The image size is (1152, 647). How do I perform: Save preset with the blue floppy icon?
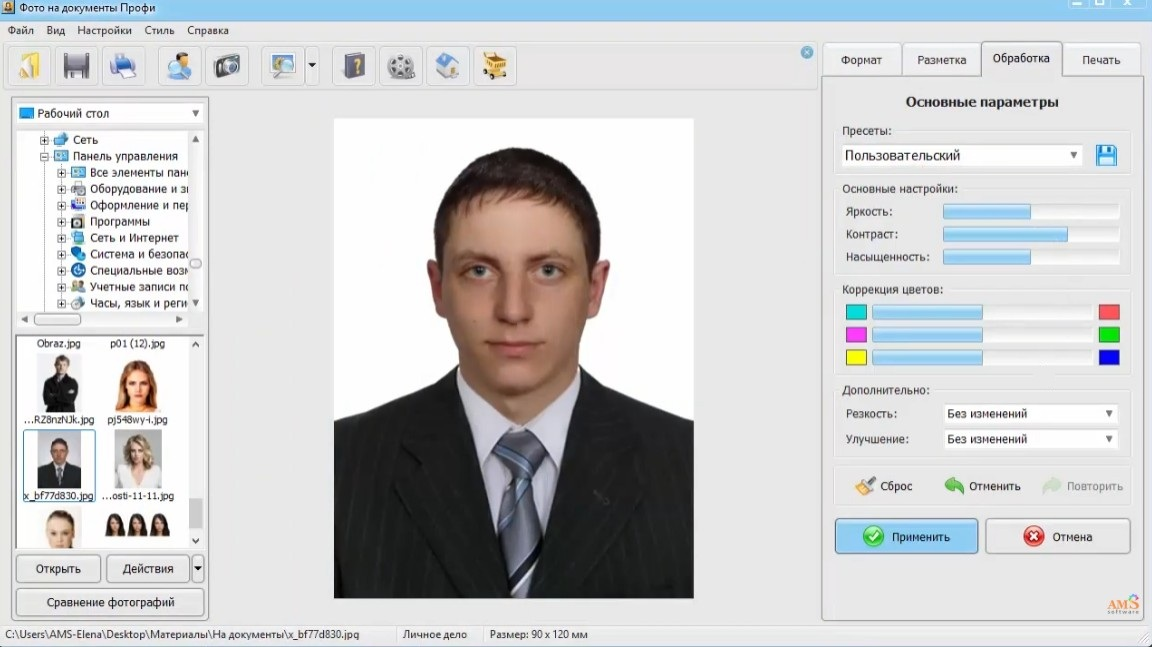[x=1106, y=156]
